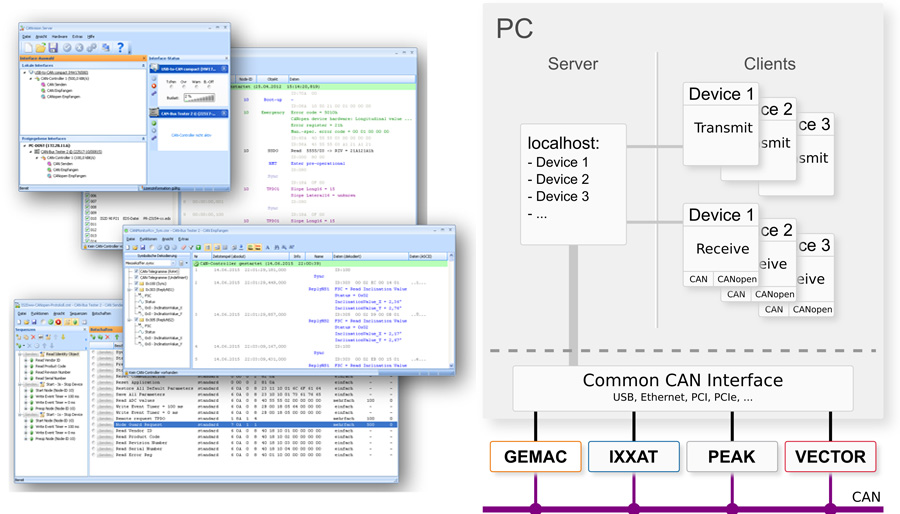The width and height of the screenshot is (900, 514).
Task: Click the VECTOR interface box
Action: 830,457
